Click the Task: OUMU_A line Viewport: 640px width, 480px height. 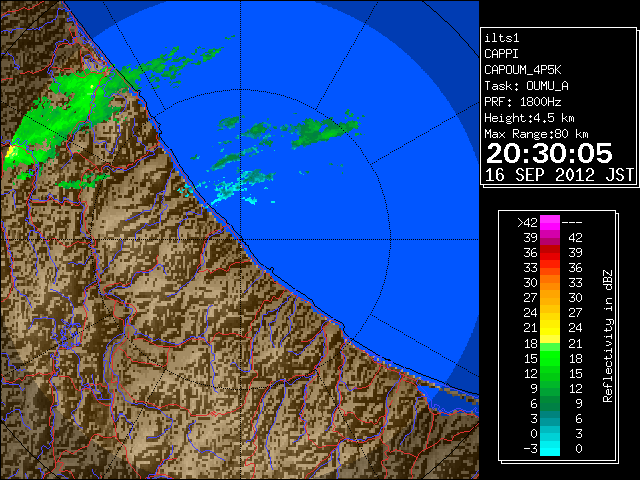(526, 86)
